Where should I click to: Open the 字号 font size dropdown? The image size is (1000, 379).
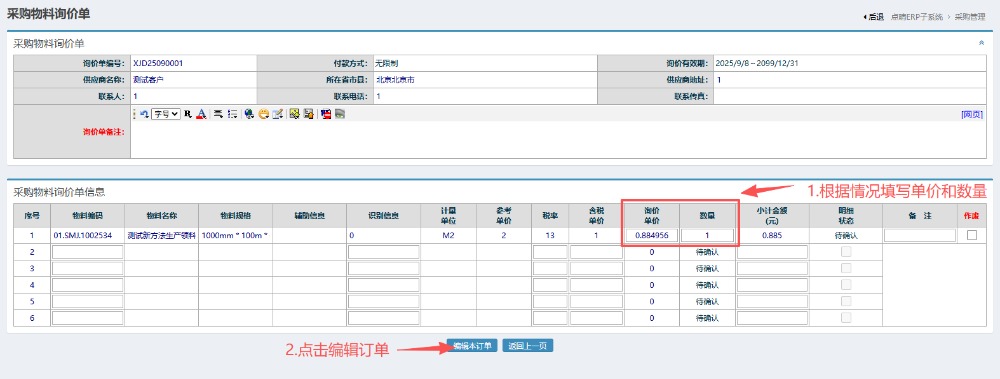(x=166, y=114)
